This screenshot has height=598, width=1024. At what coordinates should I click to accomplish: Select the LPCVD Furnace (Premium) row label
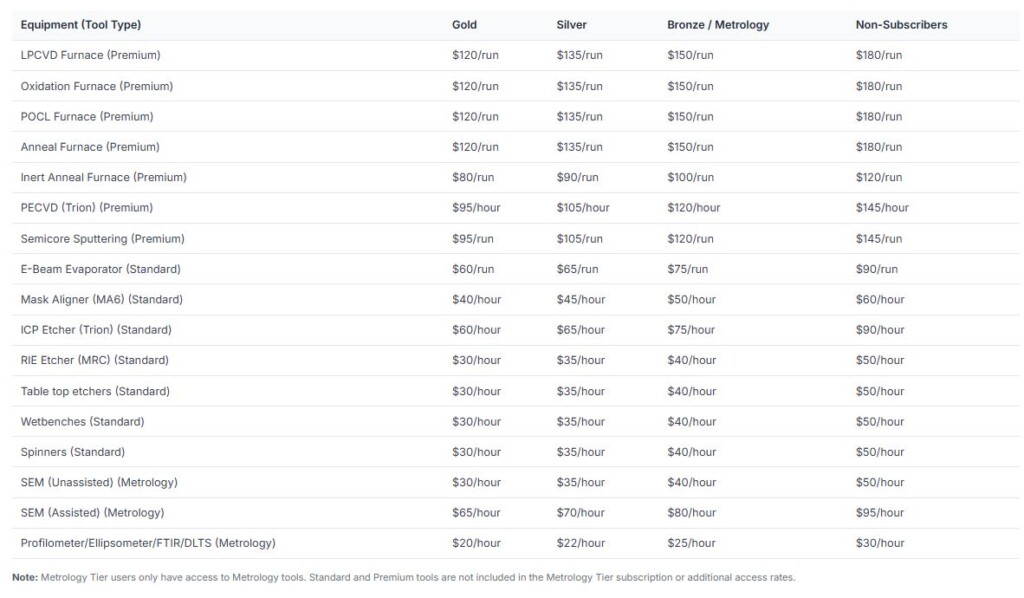coord(90,55)
